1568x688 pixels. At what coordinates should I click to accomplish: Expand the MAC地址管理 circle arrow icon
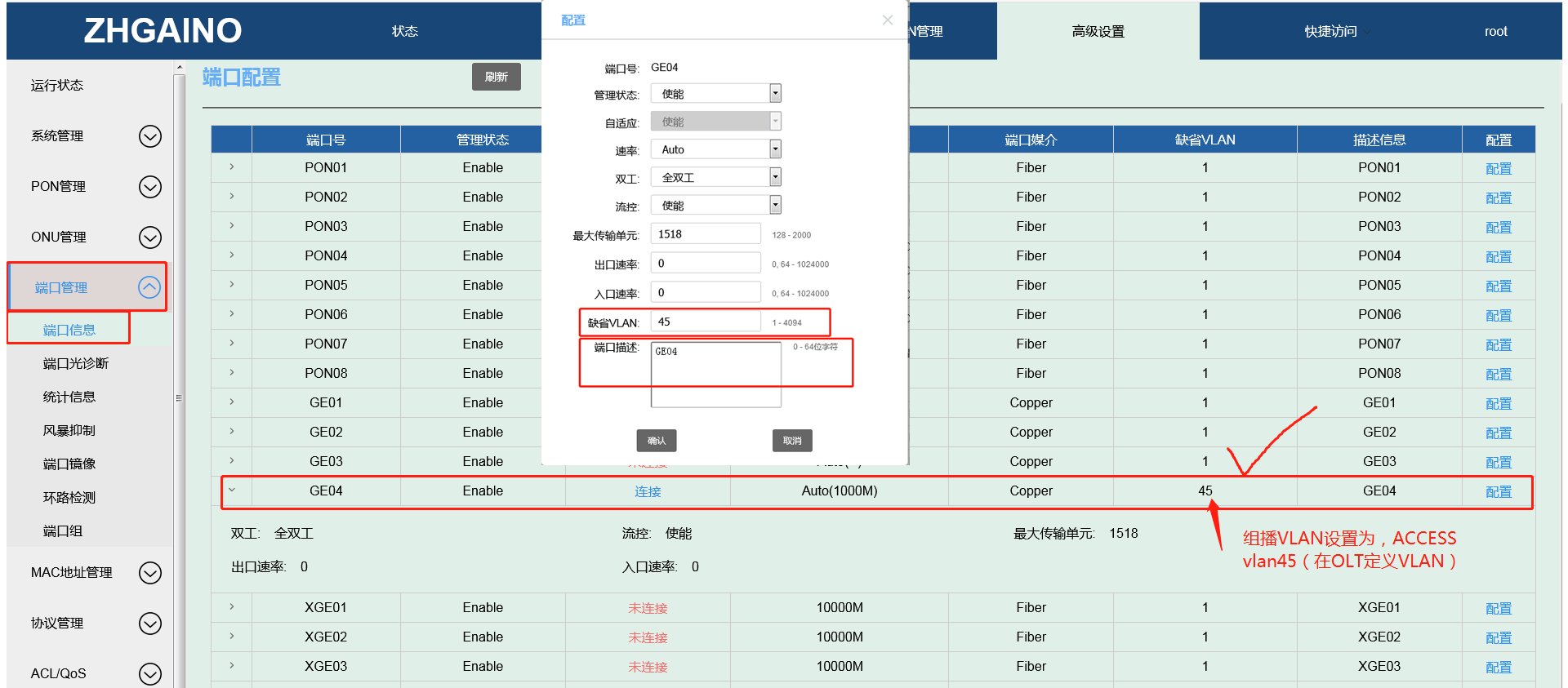click(149, 573)
